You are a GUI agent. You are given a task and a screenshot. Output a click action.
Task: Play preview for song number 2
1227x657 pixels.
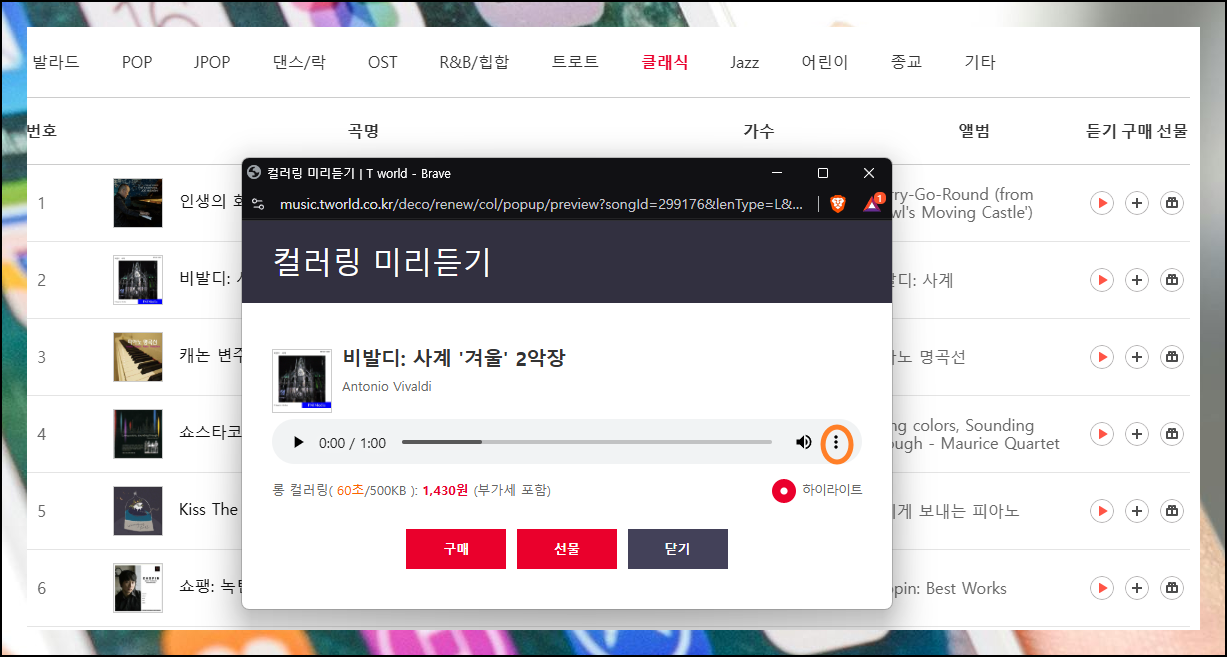click(x=1101, y=280)
